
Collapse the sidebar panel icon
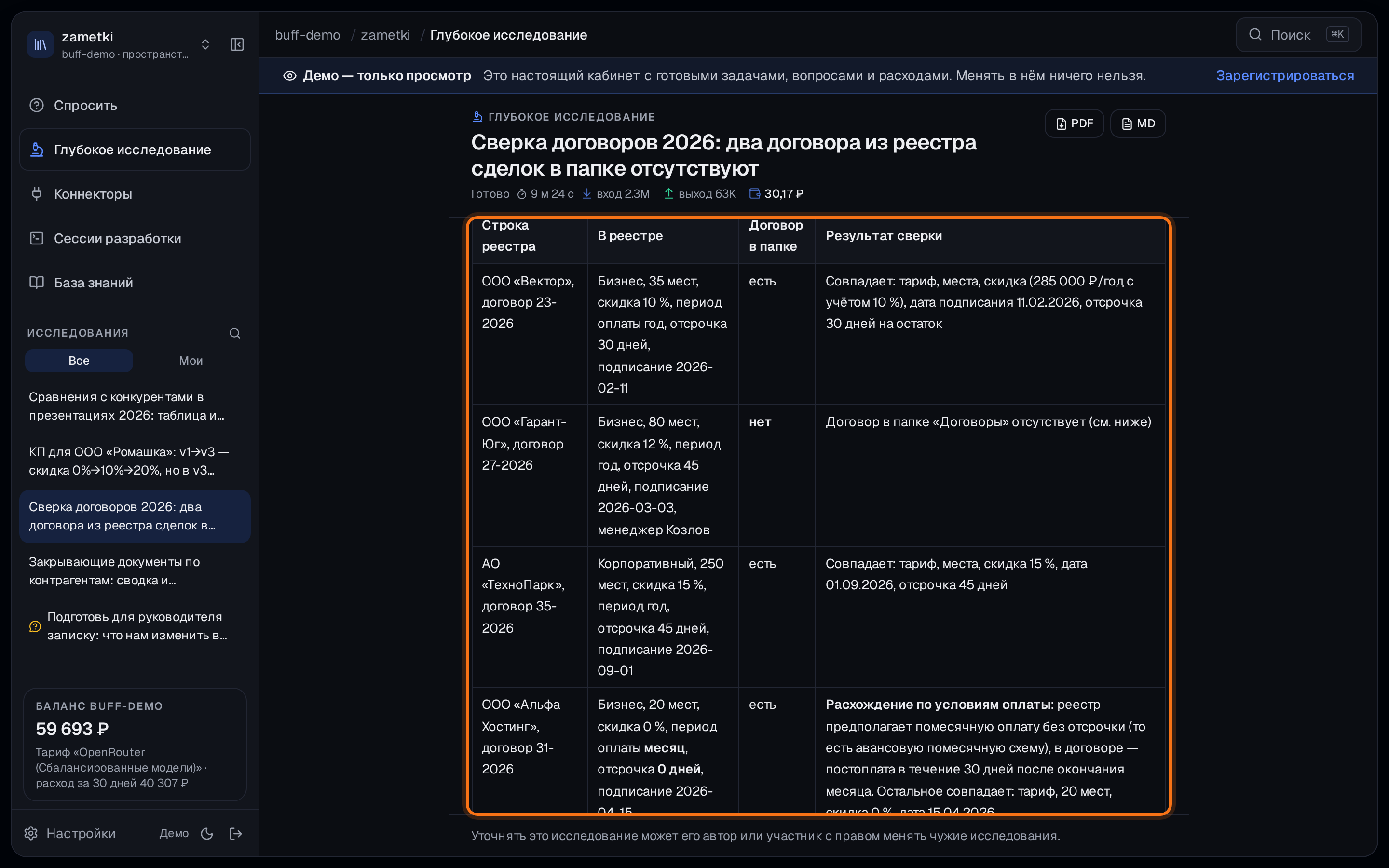[x=237, y=44]
